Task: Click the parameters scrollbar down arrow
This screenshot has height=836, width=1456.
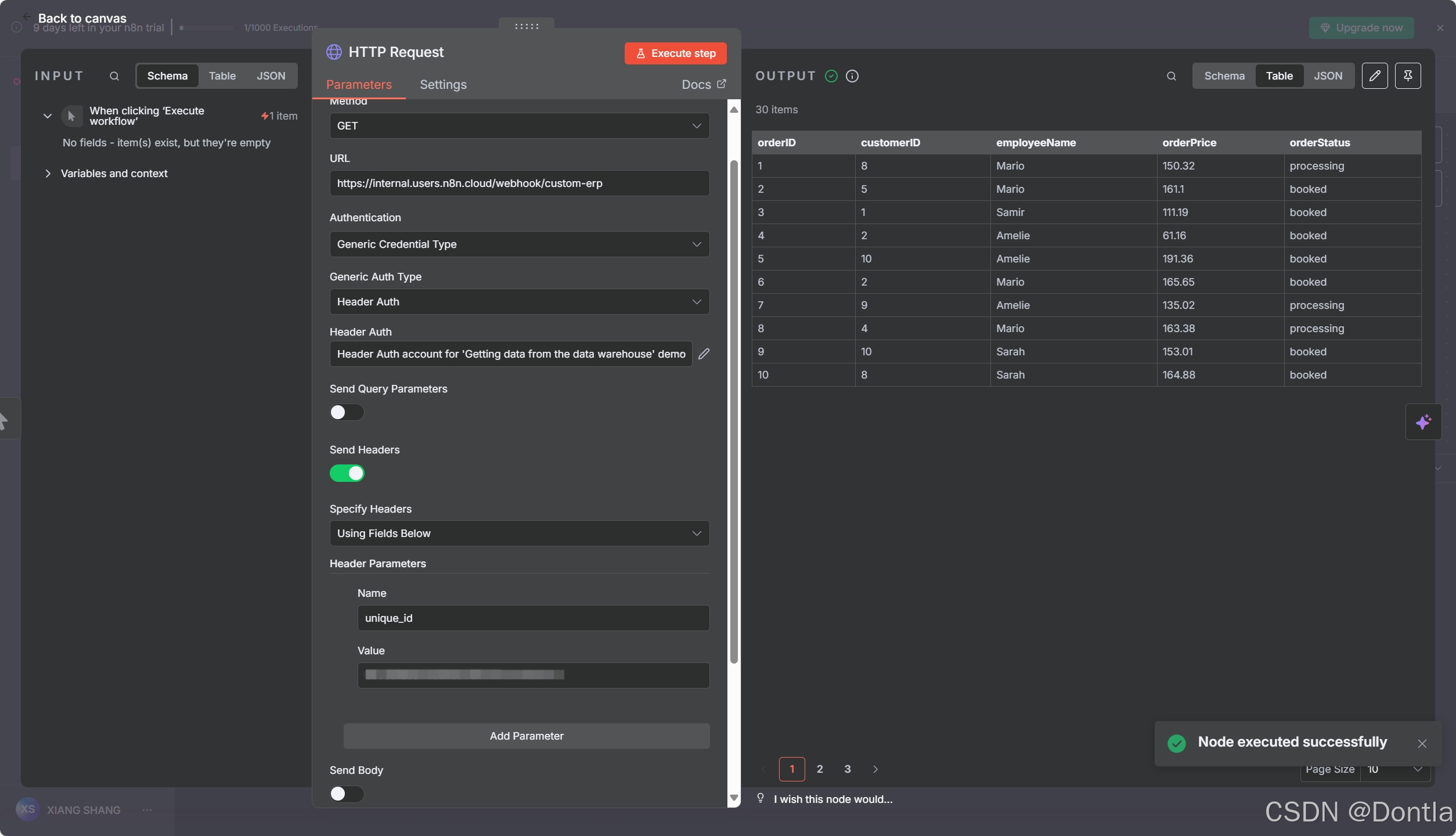Action: tap(734, 798)
